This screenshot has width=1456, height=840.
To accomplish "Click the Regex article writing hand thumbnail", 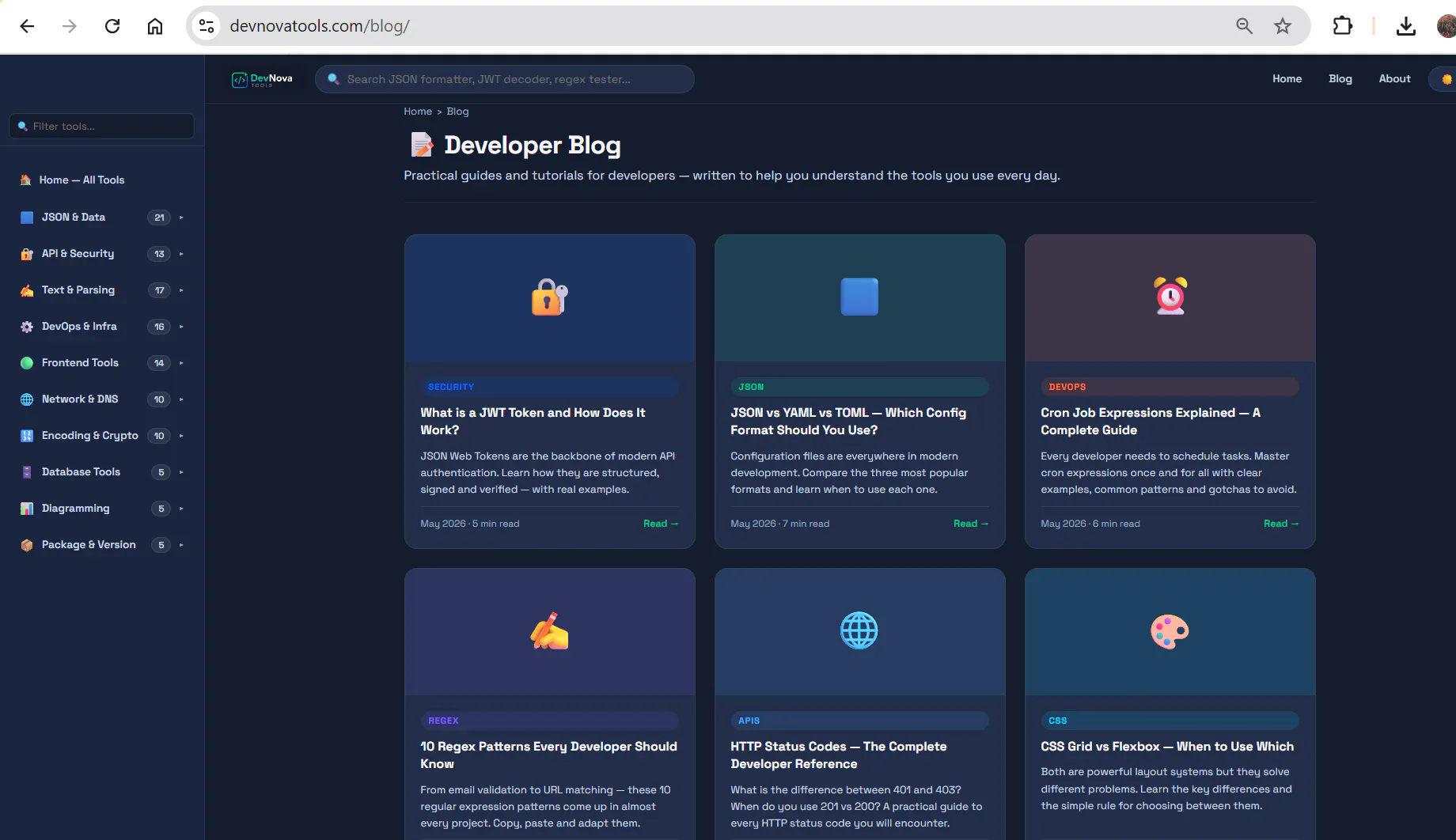I will (550, 631).
